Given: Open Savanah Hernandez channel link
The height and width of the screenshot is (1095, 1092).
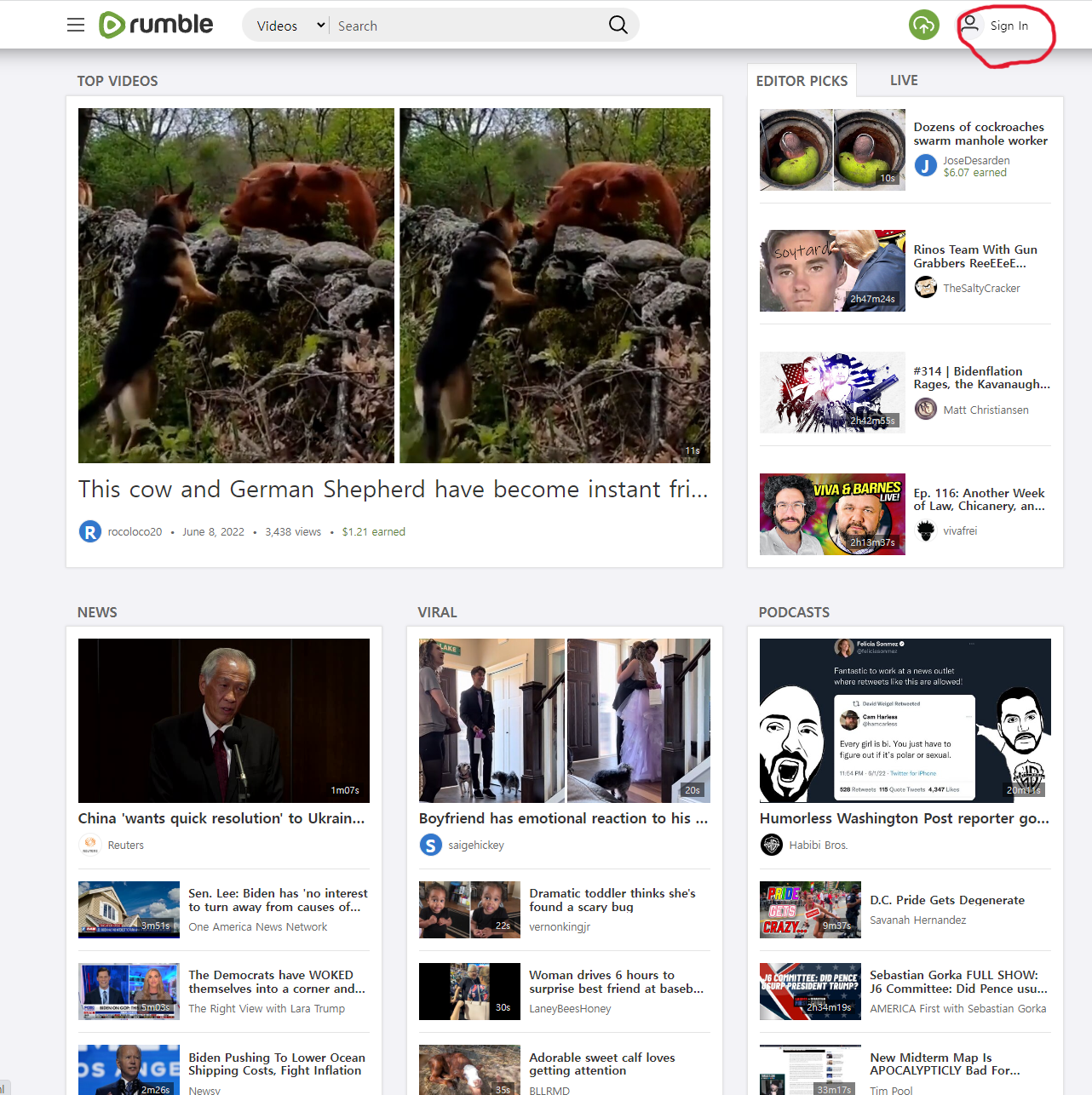Looking at the screenshot, I should [918, 920].
